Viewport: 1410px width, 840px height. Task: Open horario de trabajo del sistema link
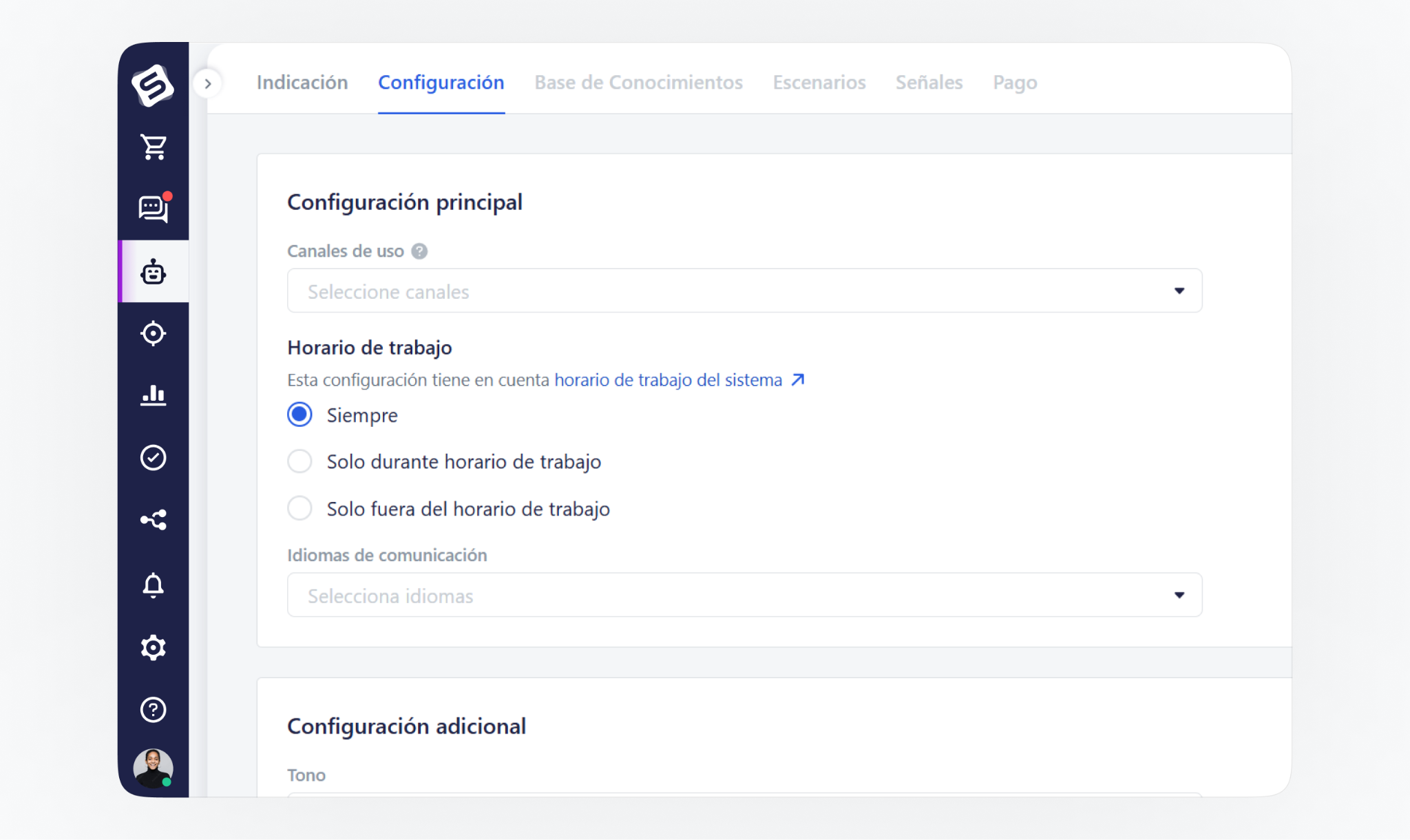point(678,380)
